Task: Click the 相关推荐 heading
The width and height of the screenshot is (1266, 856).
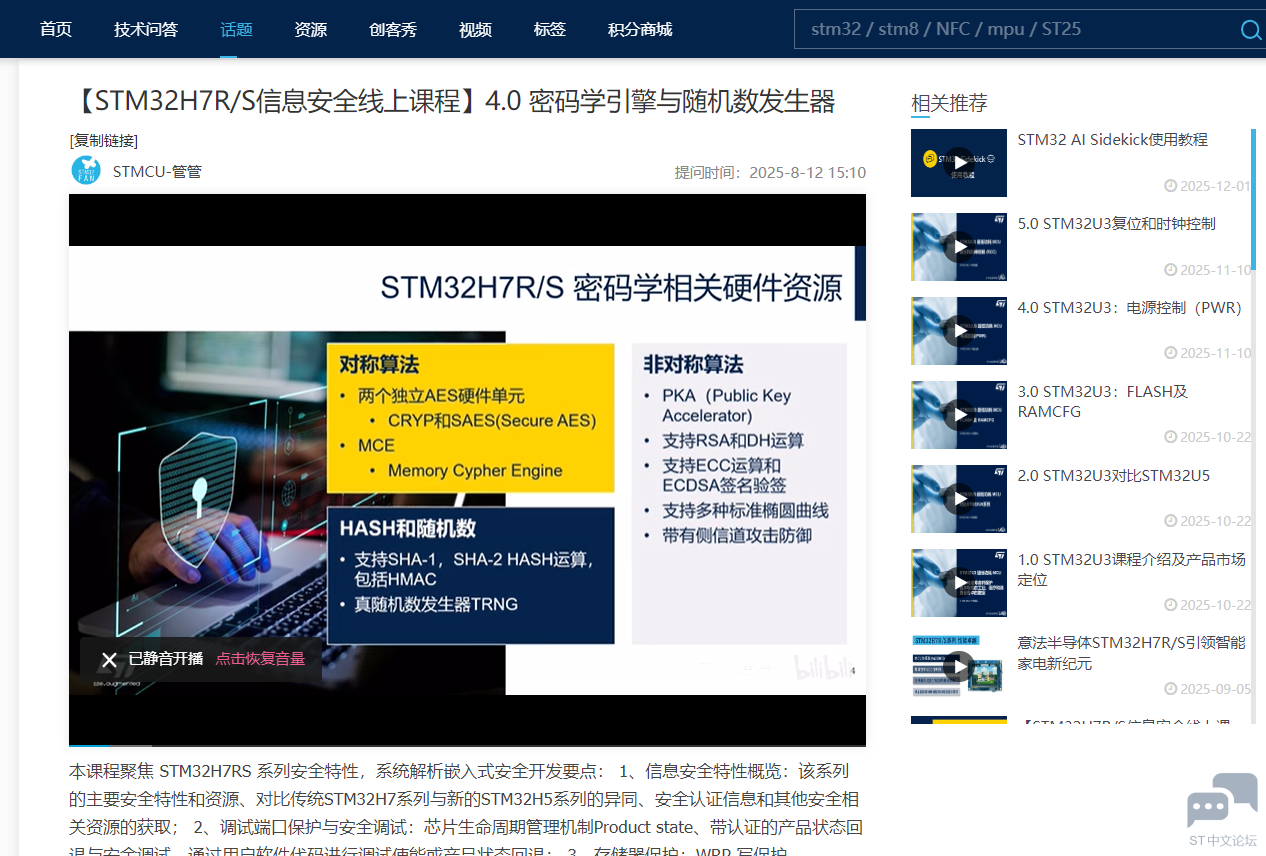Action: point(949,103)
